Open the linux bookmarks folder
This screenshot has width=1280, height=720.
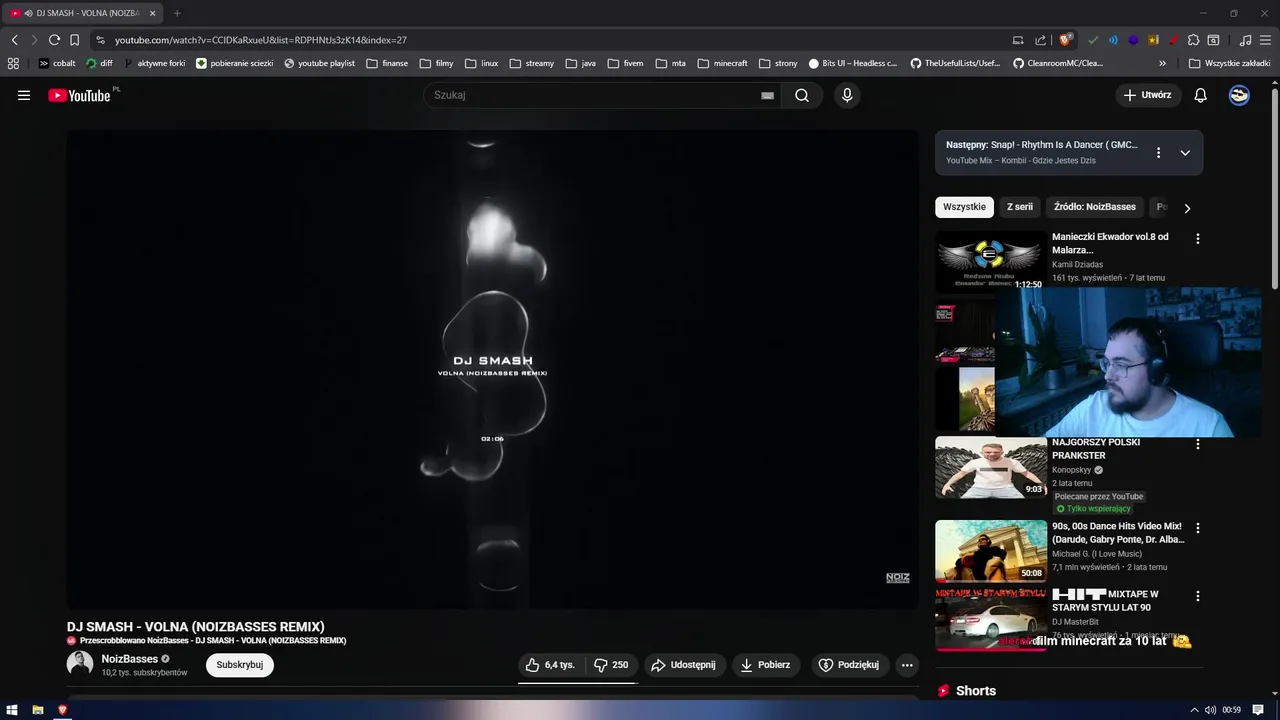[481, 63]
